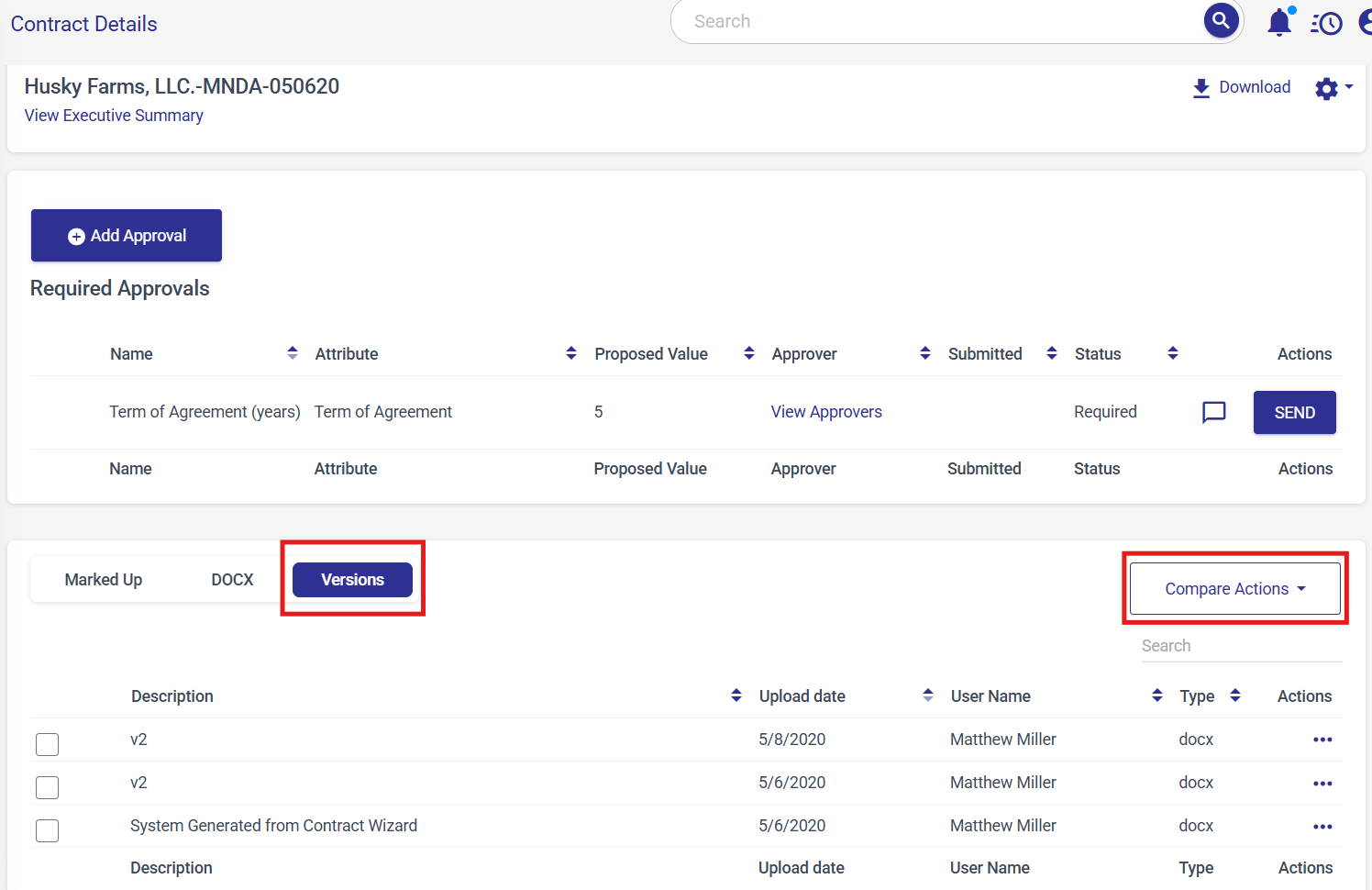
Task: Select the checkbox for the 5/6/2020 v2 version
Action: 47,787
